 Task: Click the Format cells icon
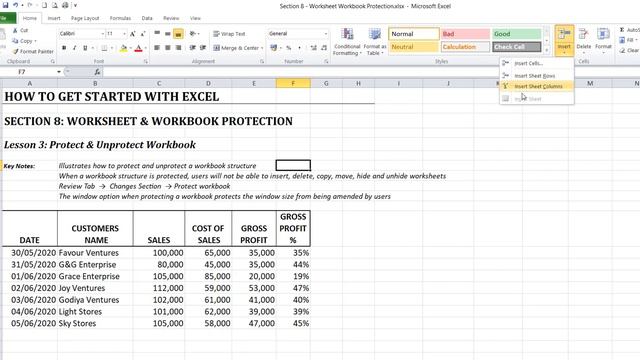point(603,35)
